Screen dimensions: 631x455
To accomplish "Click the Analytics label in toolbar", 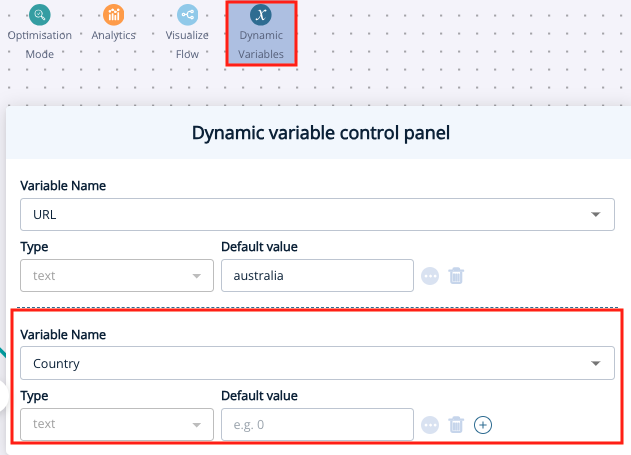I will tap(113, 35).
